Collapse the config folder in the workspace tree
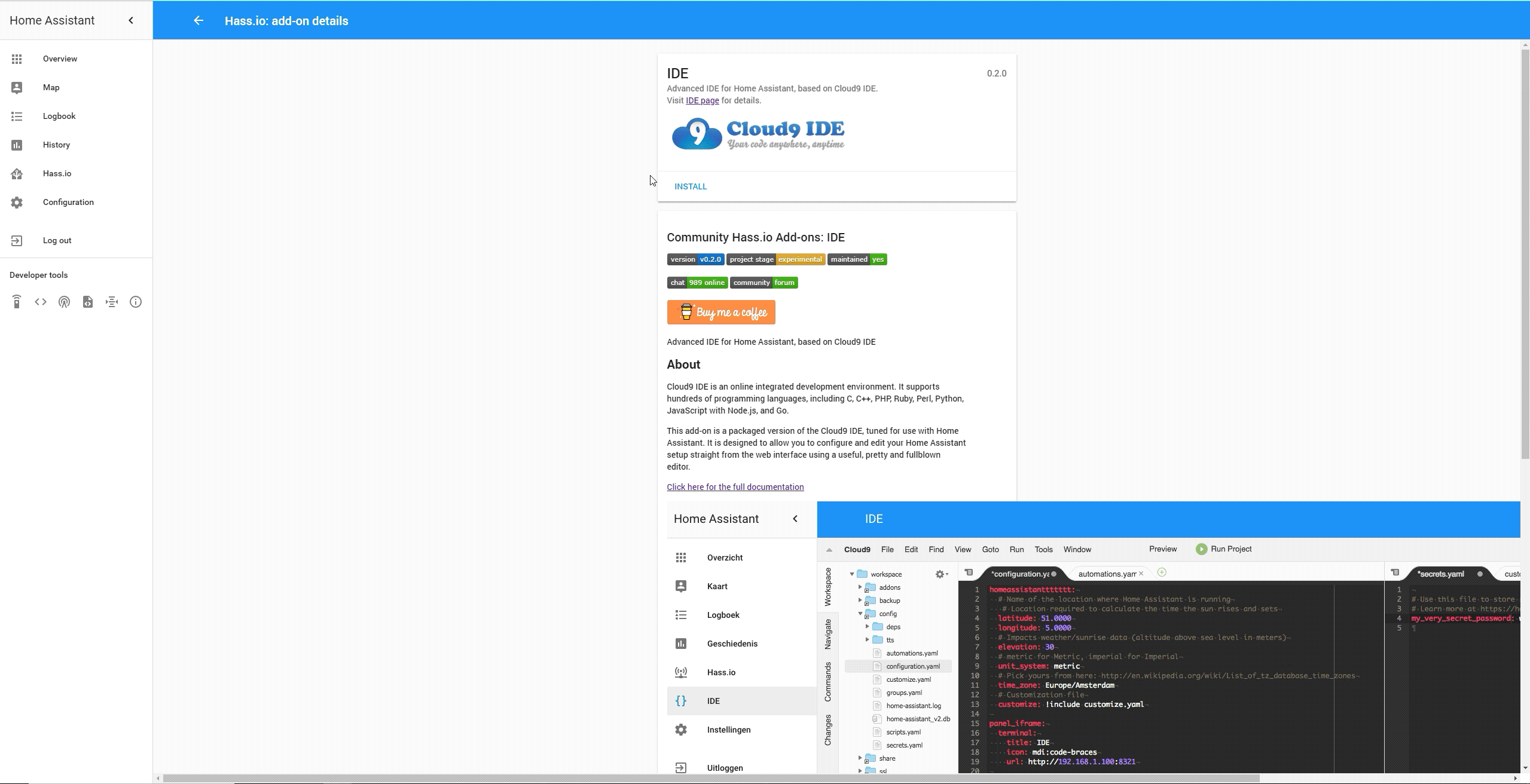 tap(861, 613)
